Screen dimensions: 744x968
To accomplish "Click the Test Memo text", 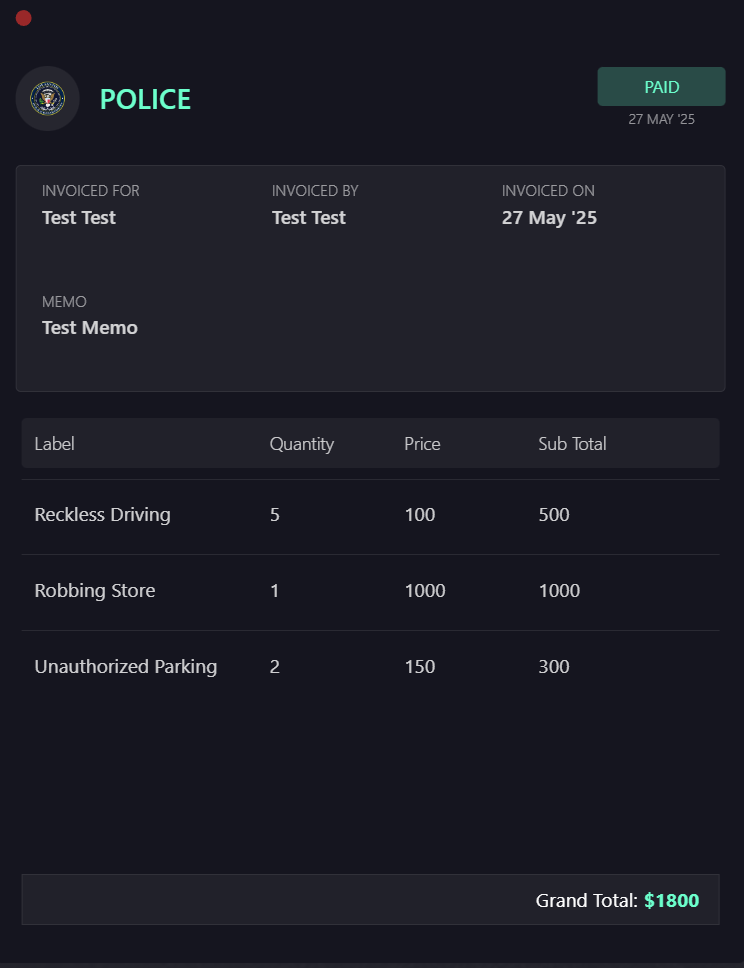I will pos(90,328).
